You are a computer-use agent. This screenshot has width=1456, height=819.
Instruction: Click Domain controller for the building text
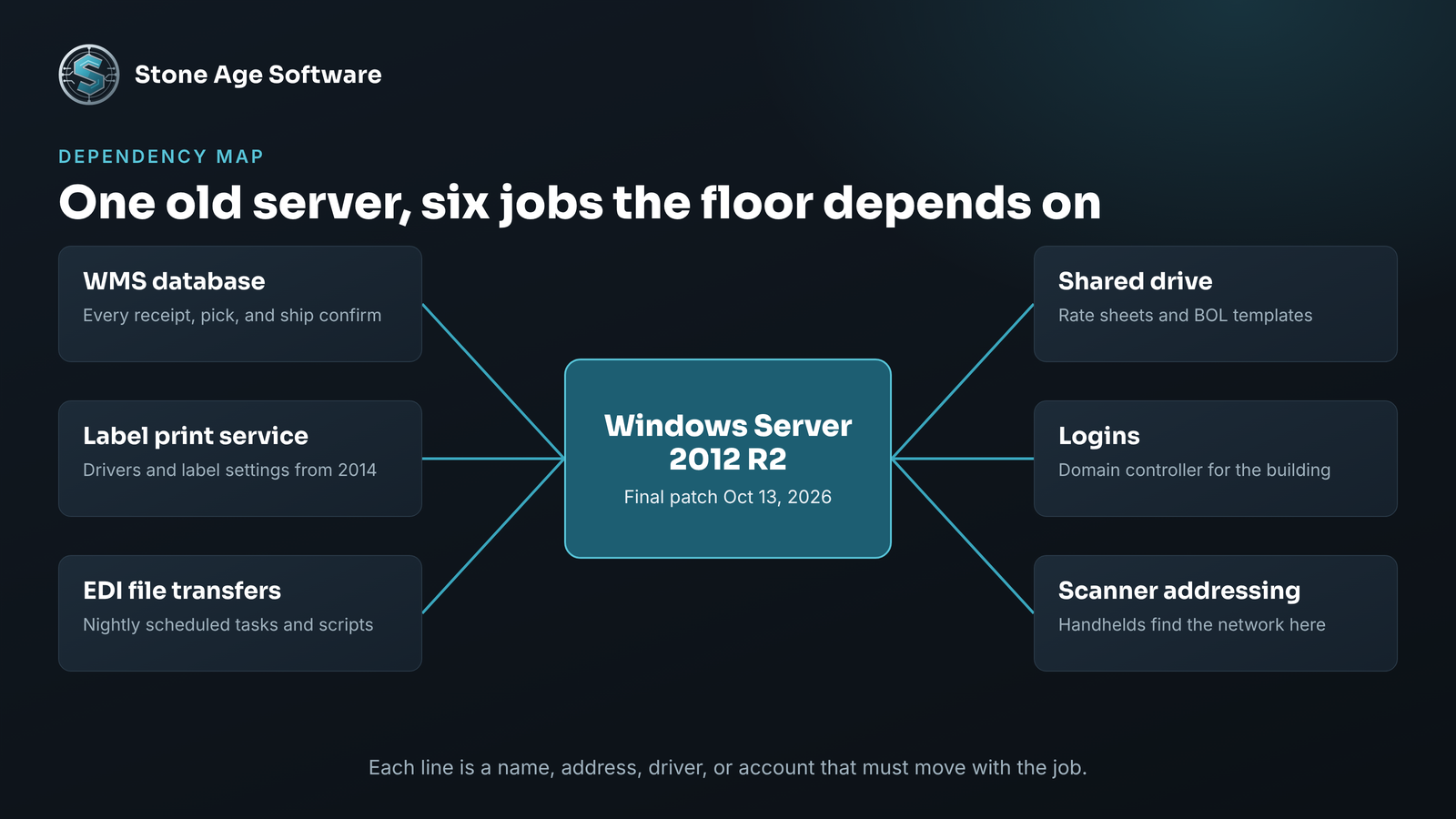pyautogui.click(x=1194, y=470)
